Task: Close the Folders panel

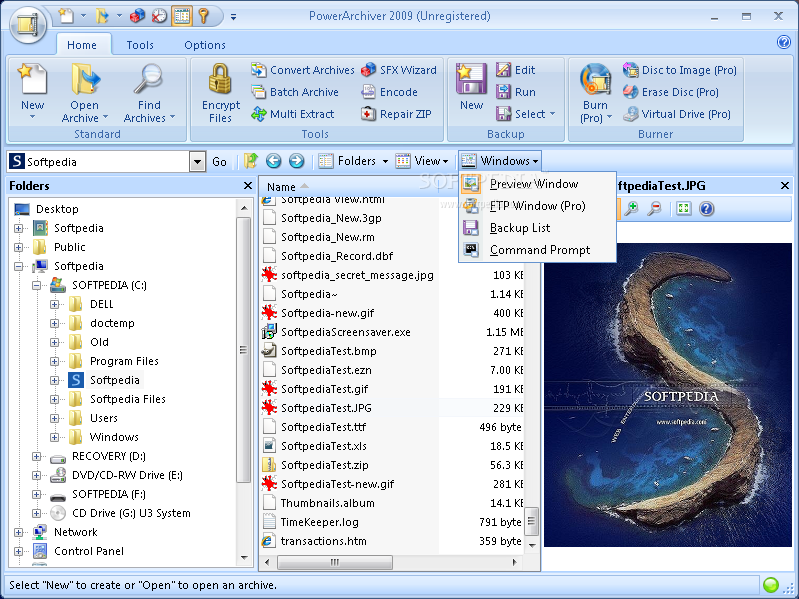Action: tap(248, 186)
